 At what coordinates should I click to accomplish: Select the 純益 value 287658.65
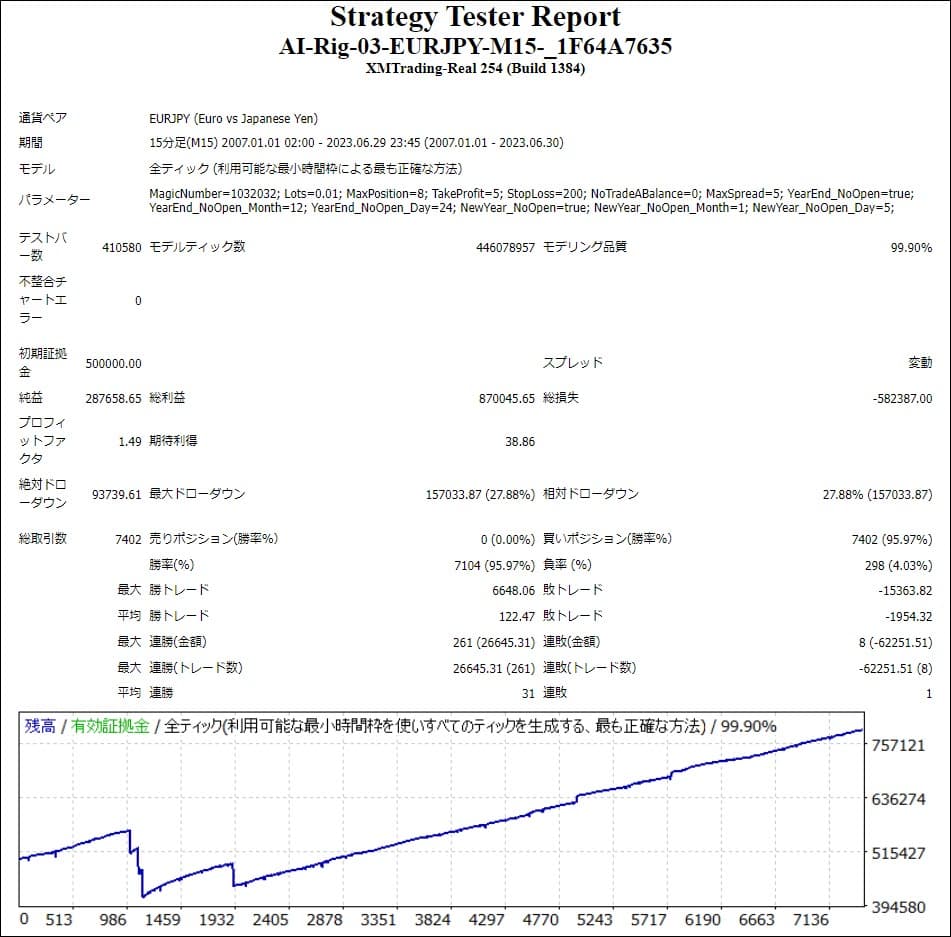pos(113,398)
